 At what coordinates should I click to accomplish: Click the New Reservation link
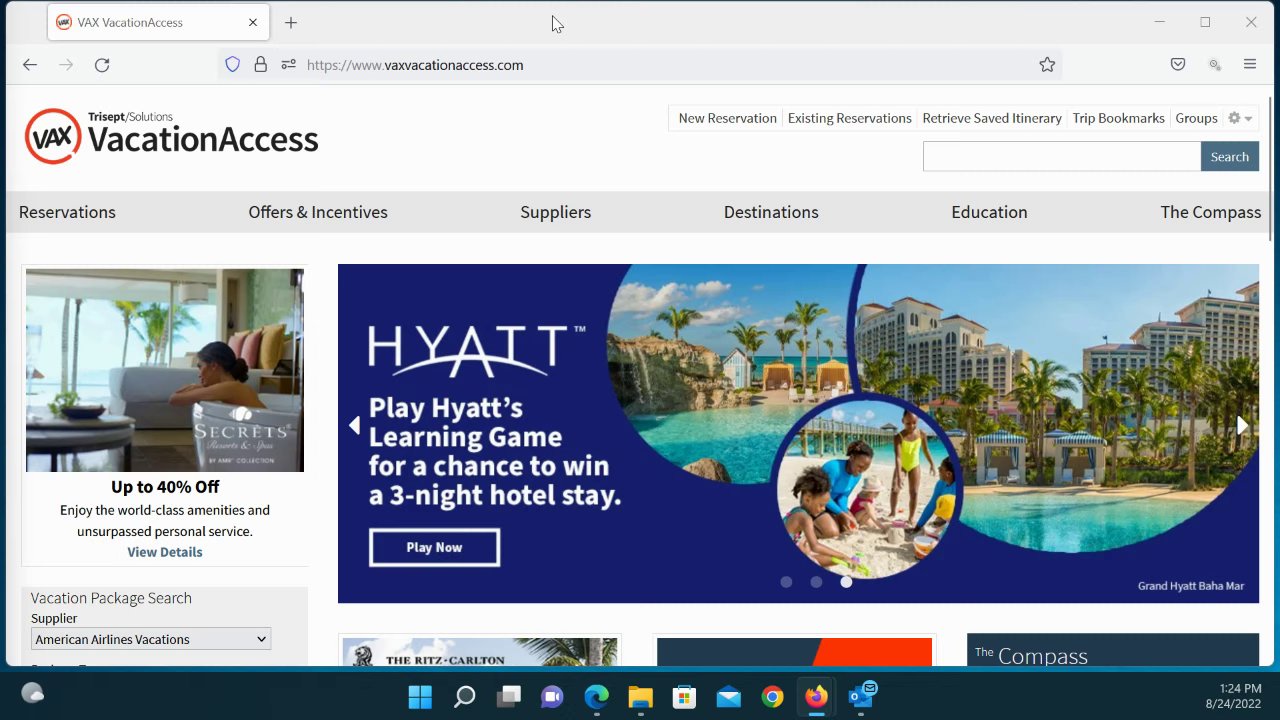coord(727,118)
